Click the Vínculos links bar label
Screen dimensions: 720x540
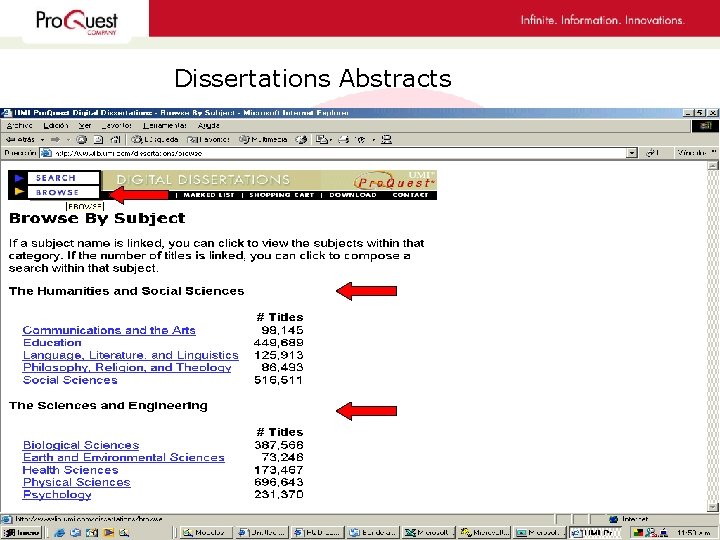pyautogui.click(x=693, y=153)
